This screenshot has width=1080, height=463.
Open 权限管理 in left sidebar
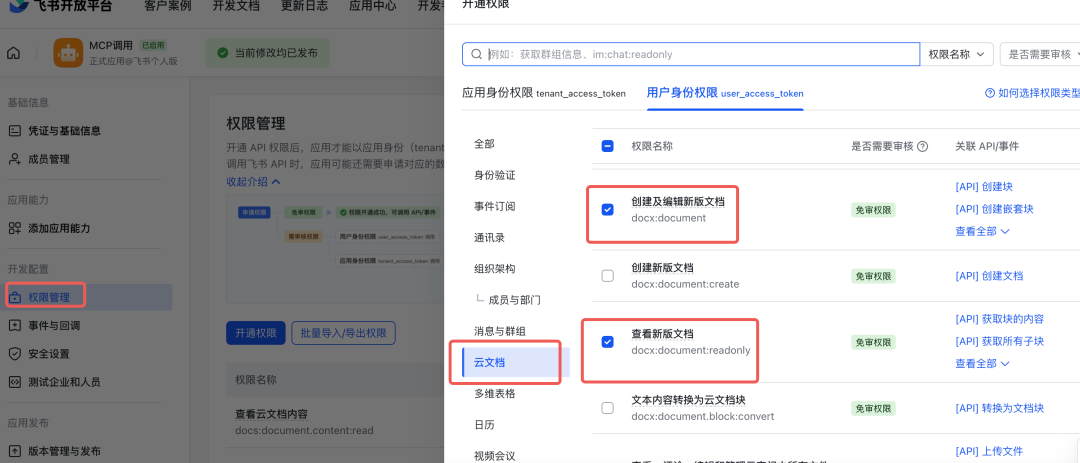(x=86, y=298)
